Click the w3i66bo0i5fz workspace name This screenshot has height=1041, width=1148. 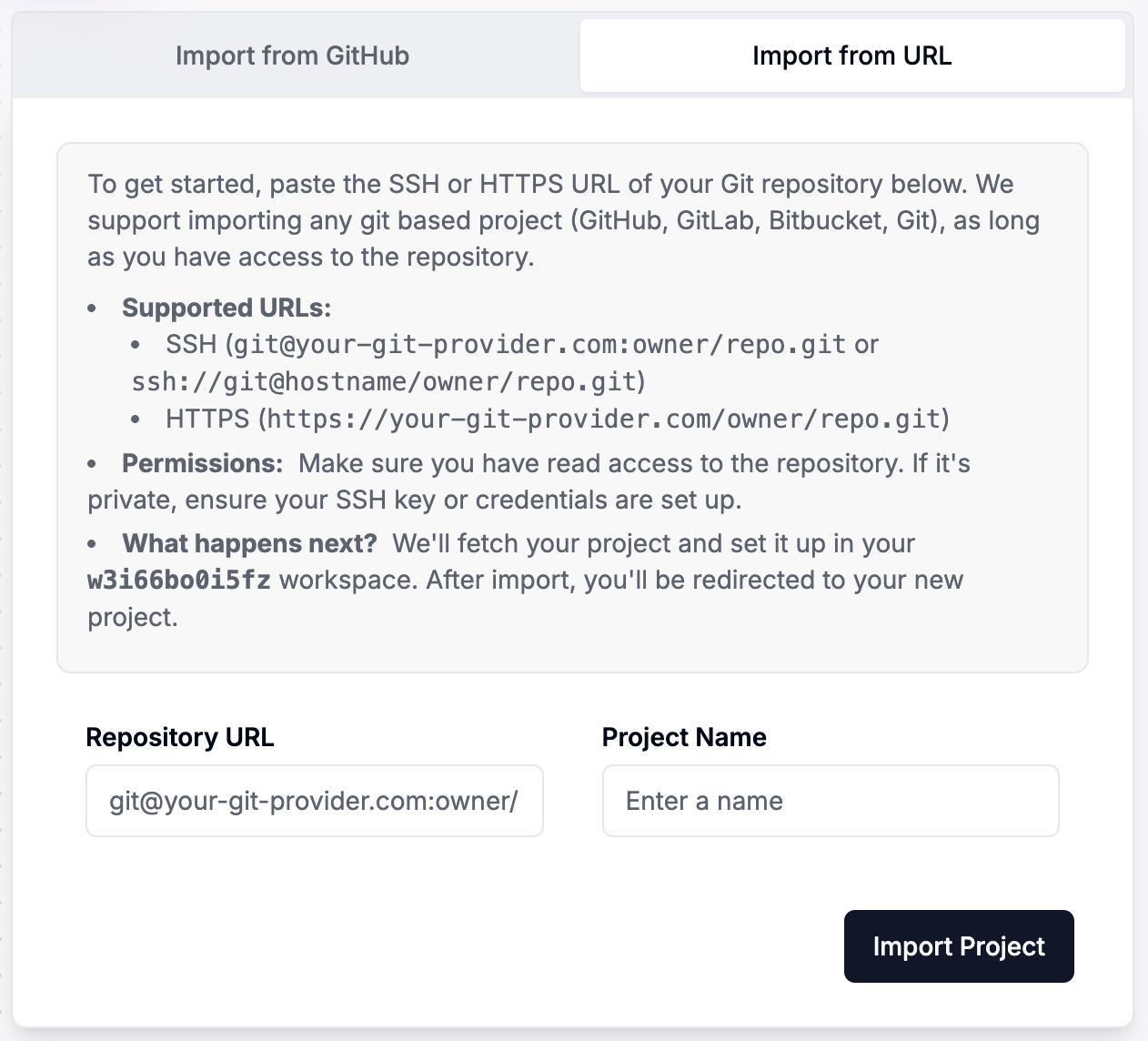(179, 581)
